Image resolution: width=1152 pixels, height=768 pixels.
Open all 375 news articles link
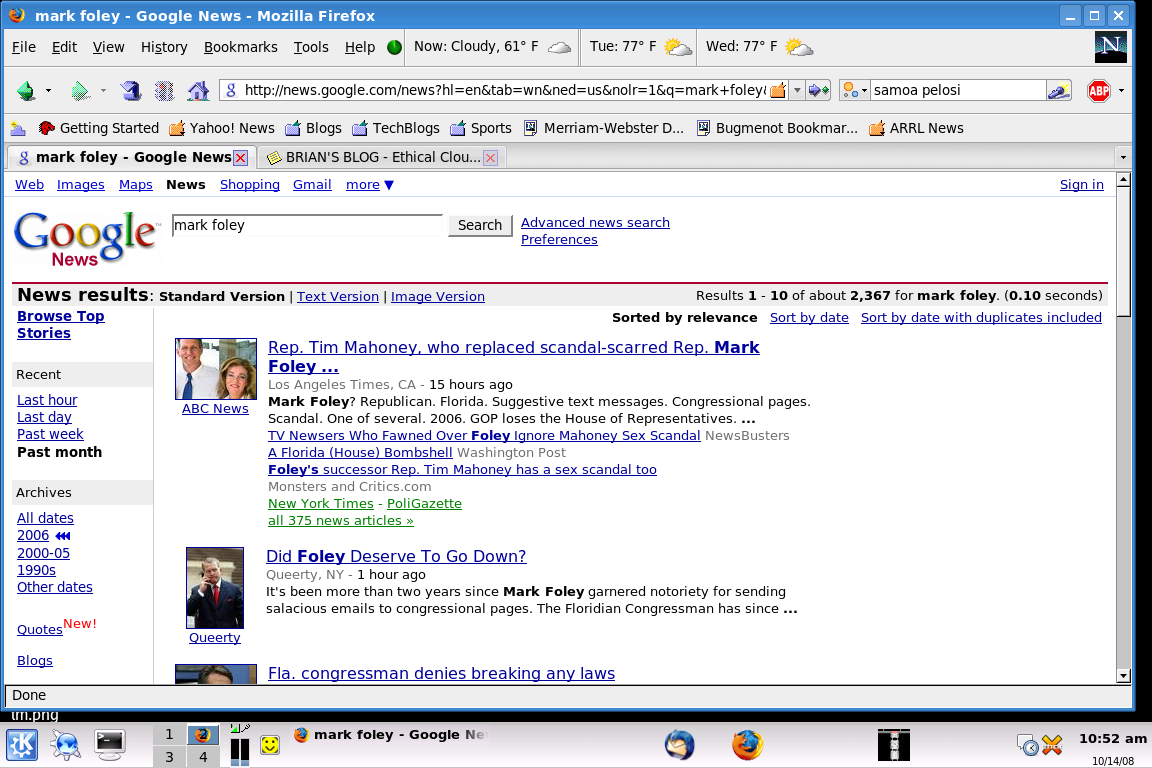[341, 520]
